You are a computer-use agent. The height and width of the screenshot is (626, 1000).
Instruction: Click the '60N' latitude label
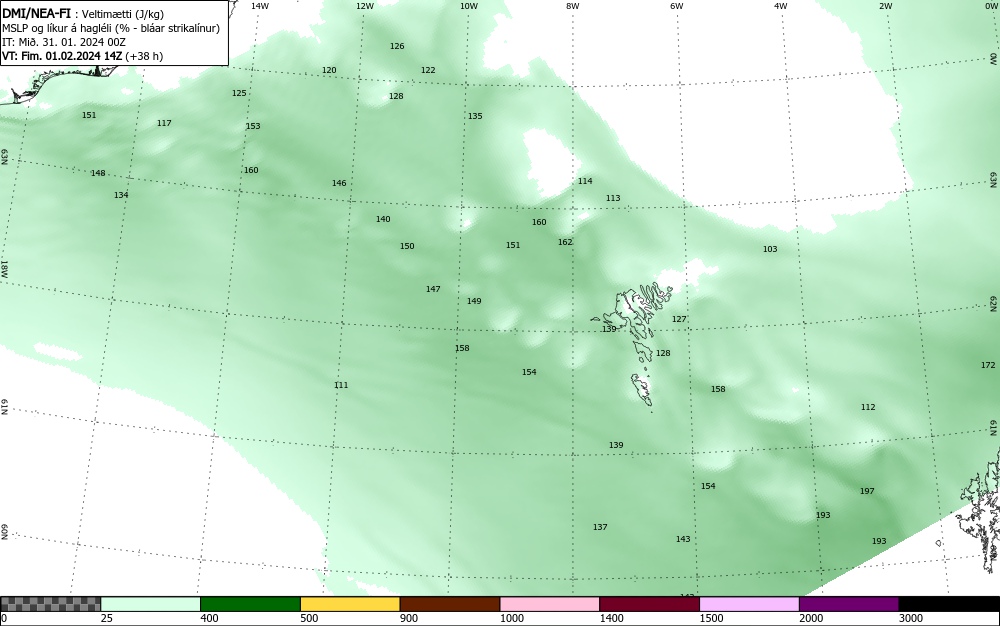[x=4, y=532]
